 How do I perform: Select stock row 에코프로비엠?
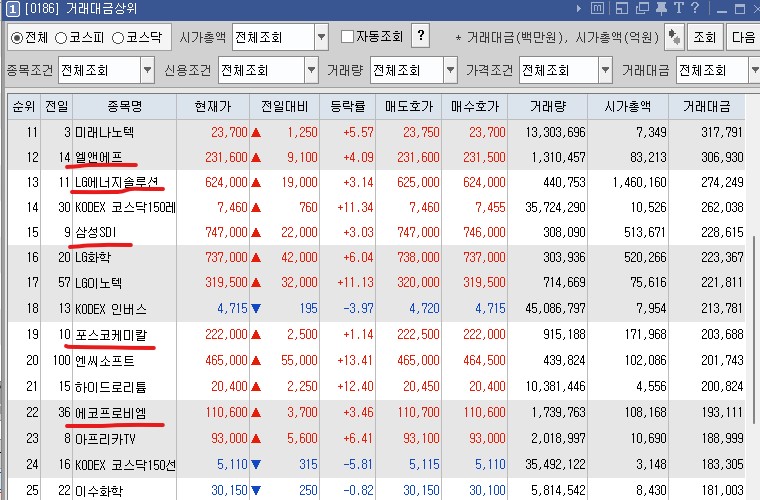pyautogui.click(x=376, y=413)
